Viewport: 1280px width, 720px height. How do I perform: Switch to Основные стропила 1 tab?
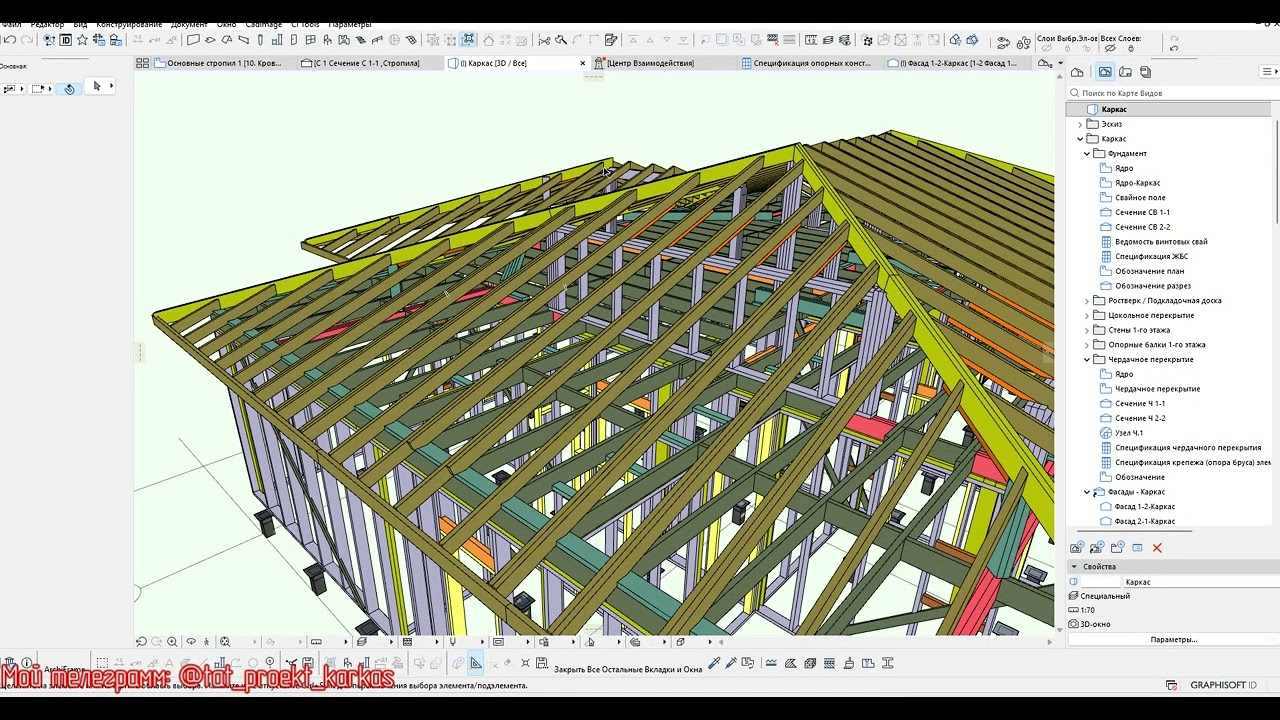(x=217, y=63)
